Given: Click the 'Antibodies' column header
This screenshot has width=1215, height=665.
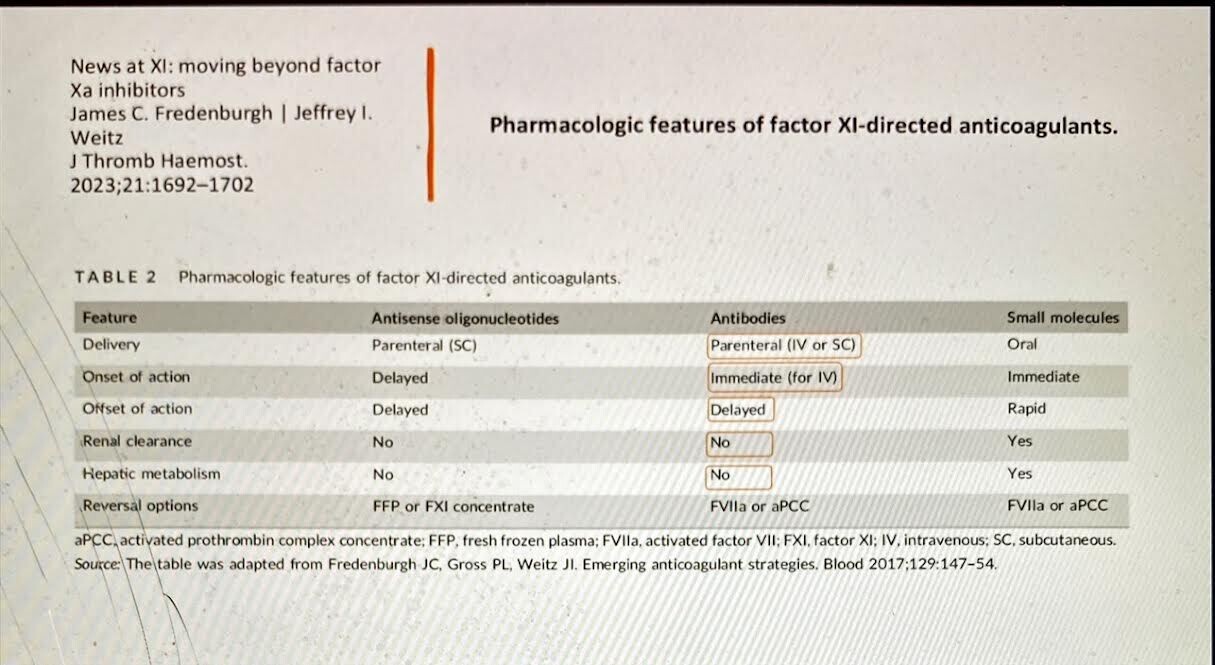Looking at the screenshot, I should [x=748, y=318].
